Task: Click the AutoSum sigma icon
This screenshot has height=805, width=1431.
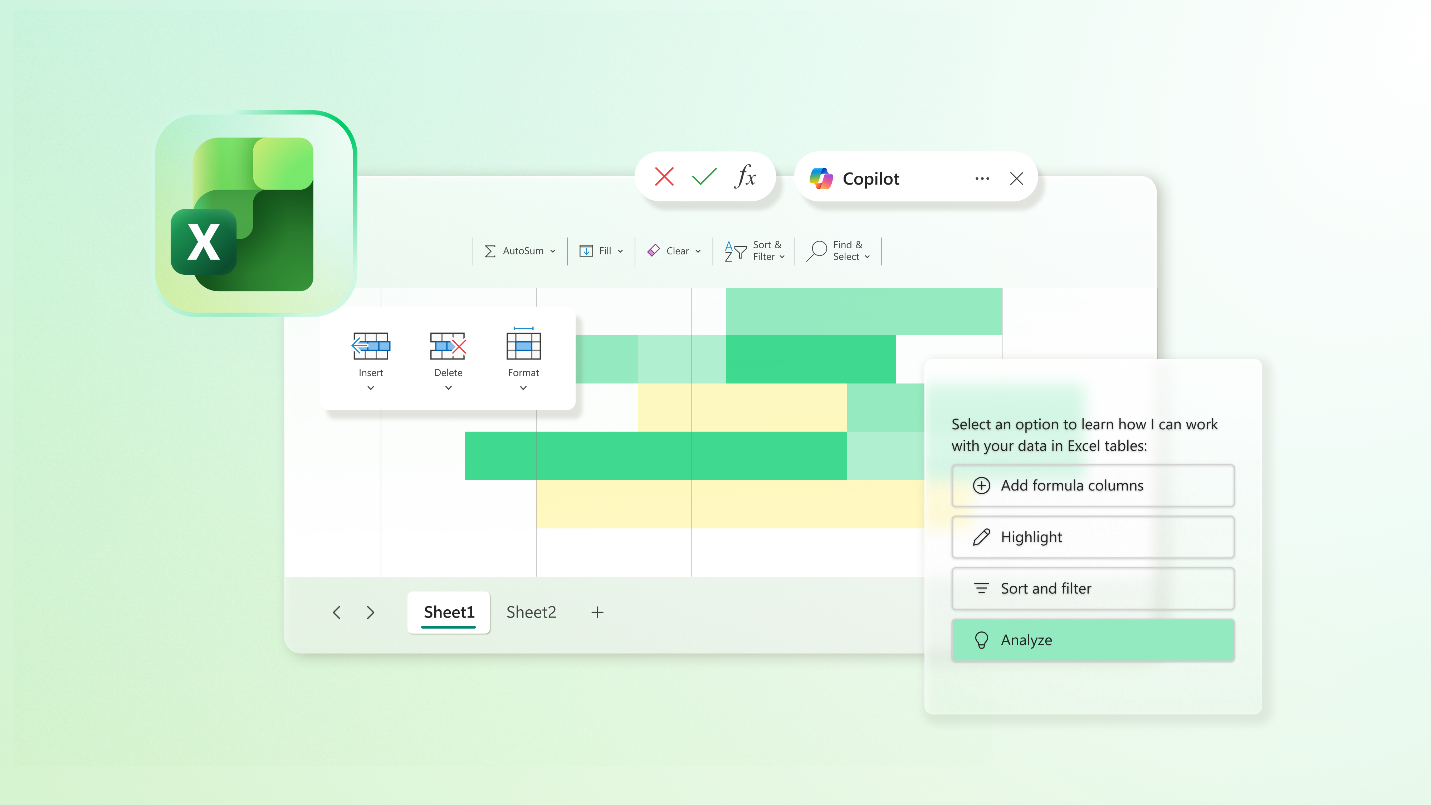Action: [x=490, y=251]
